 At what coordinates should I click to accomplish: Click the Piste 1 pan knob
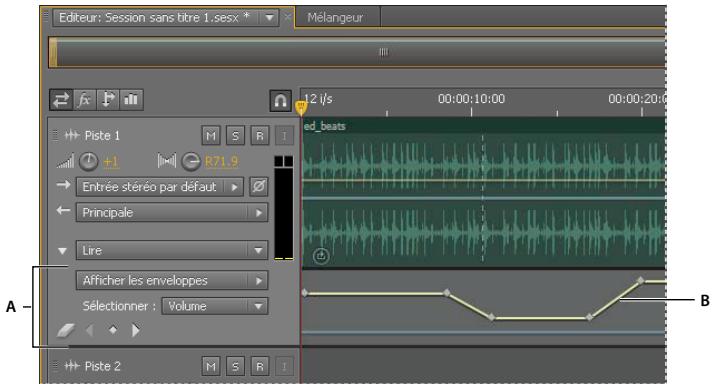click(191, 162)
